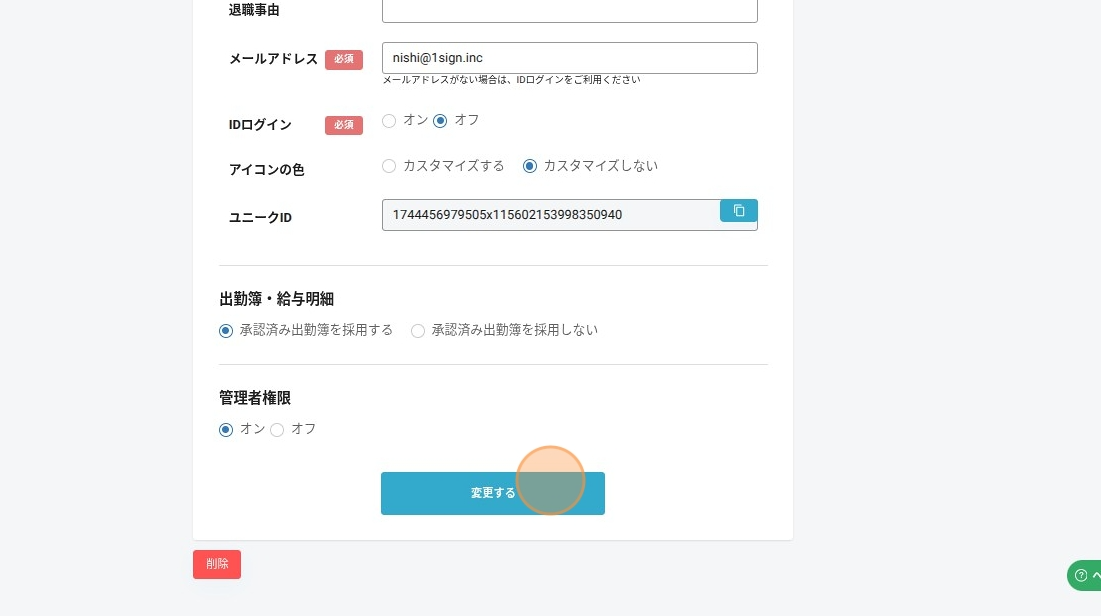1101x616 pixels.
Task: Click the アイコンの色 label
Action: tap(267, 170)
